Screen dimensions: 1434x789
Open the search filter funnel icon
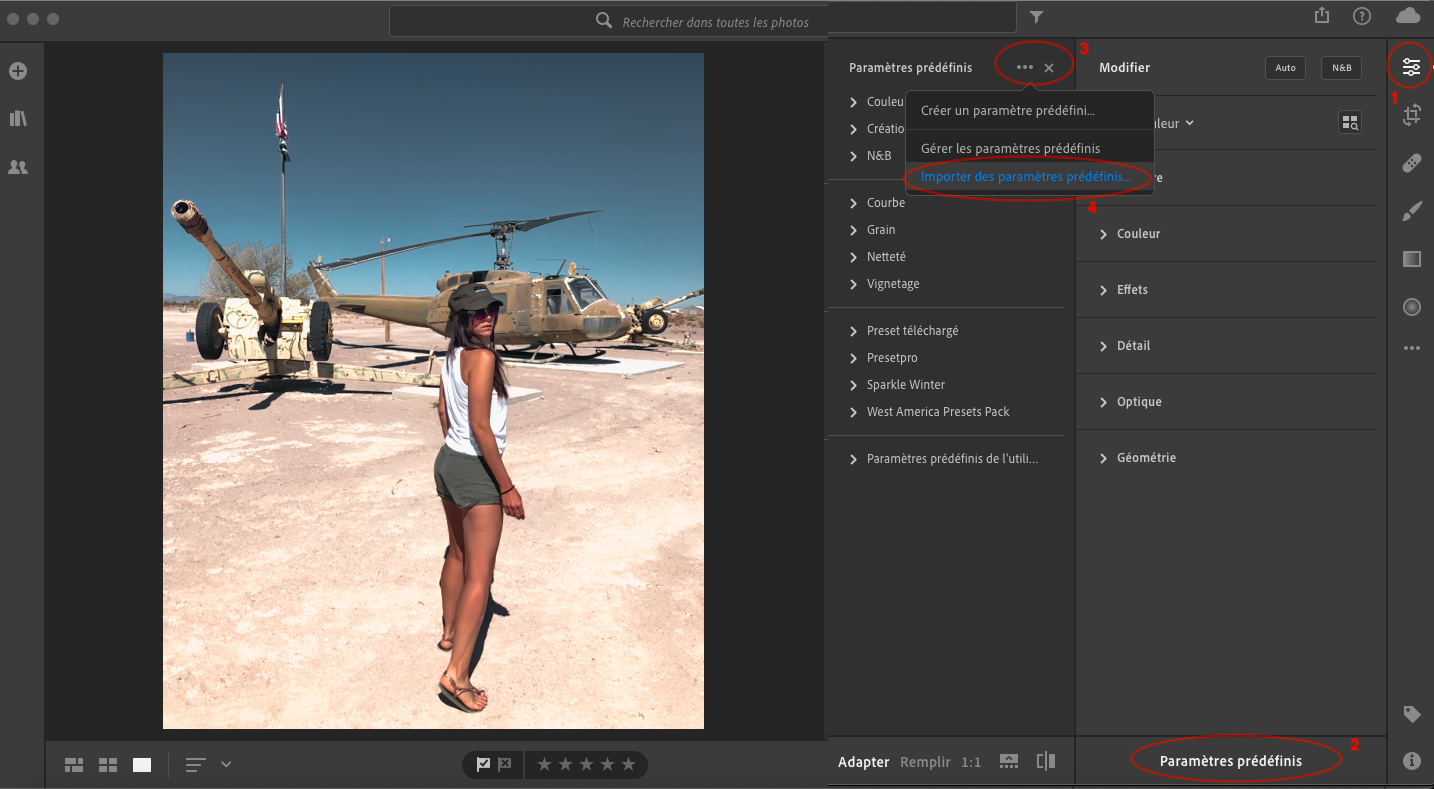click(x=1036, y=17)
